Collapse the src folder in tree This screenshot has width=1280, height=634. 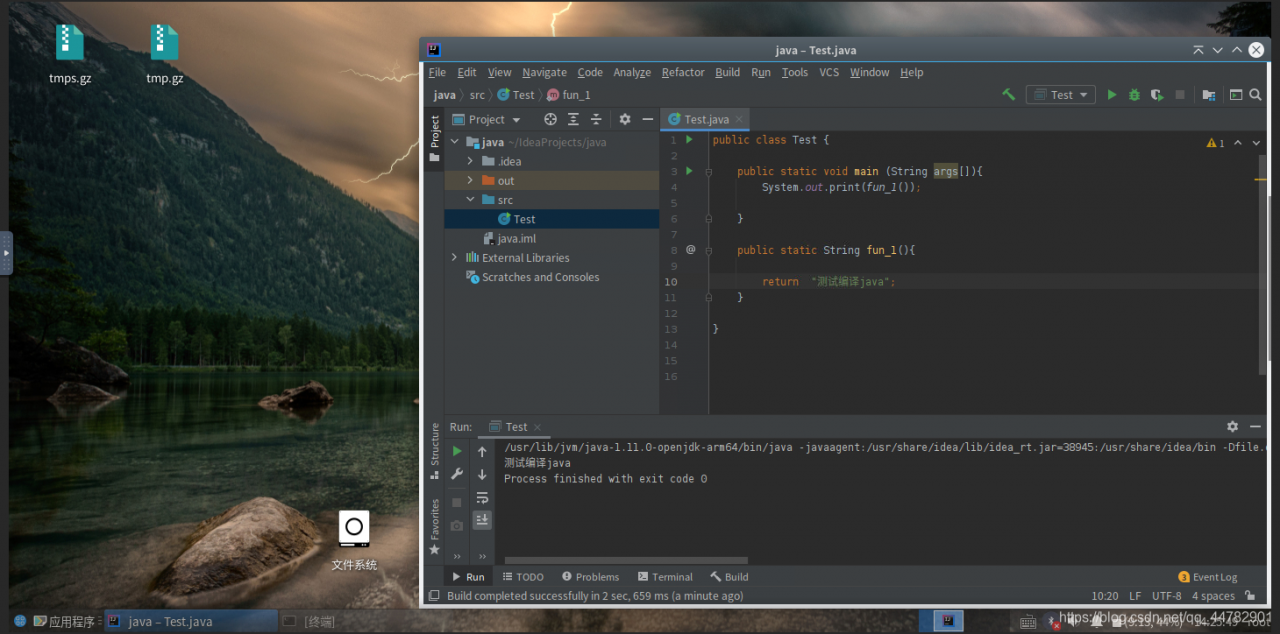[x=470, y=200]
